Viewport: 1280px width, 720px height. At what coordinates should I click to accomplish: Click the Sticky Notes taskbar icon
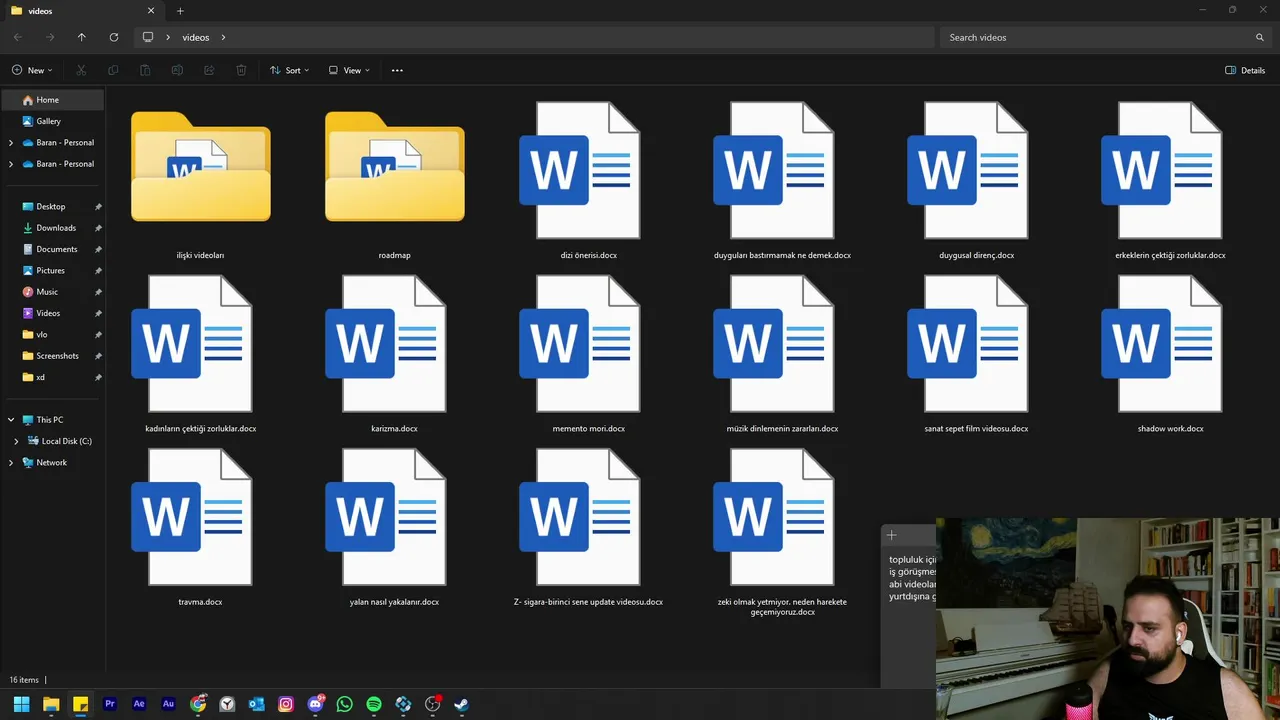pyautogui.click(x=80, y=704)
